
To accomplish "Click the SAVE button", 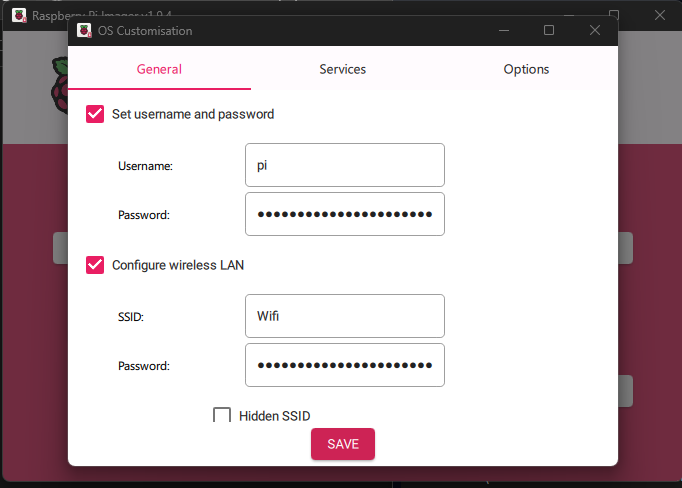I will coord(343,444).
